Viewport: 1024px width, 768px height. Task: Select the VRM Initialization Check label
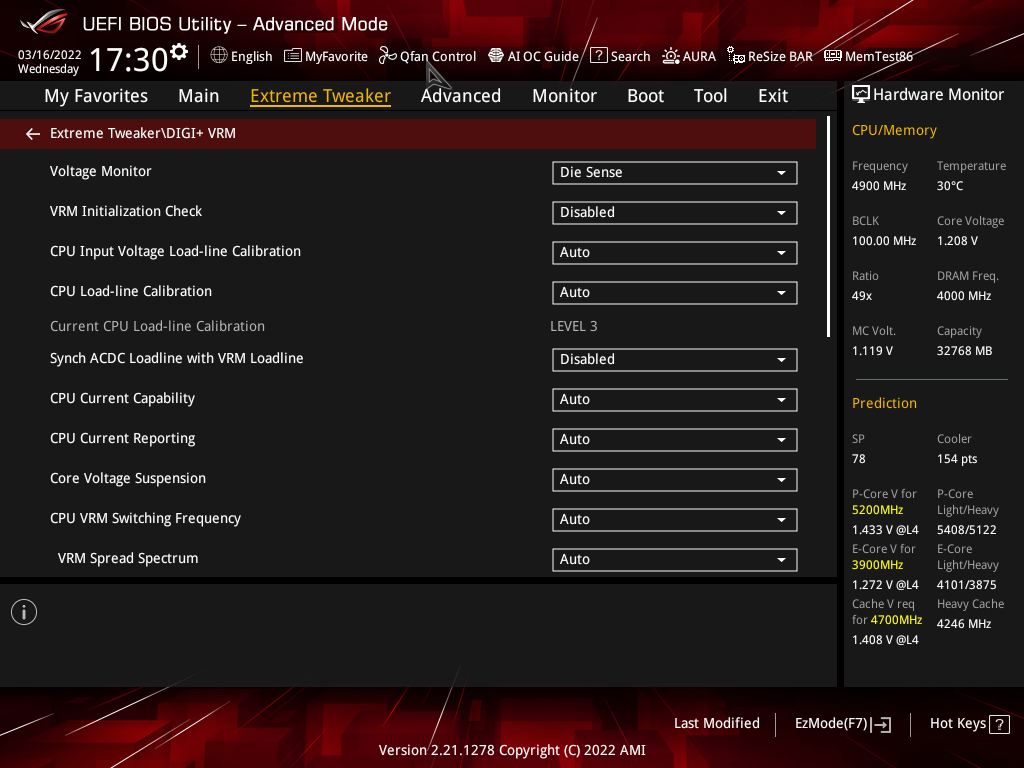[x=126, y=211]
